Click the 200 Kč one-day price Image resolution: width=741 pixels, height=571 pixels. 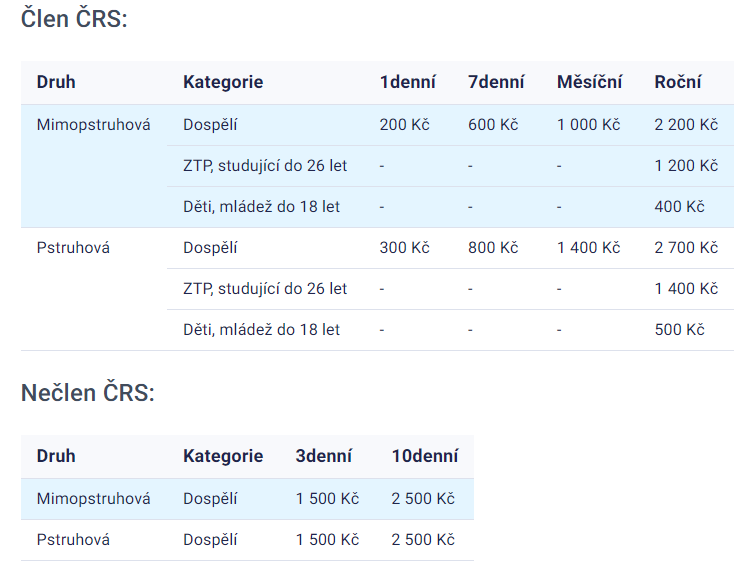[x=404, y=125]
